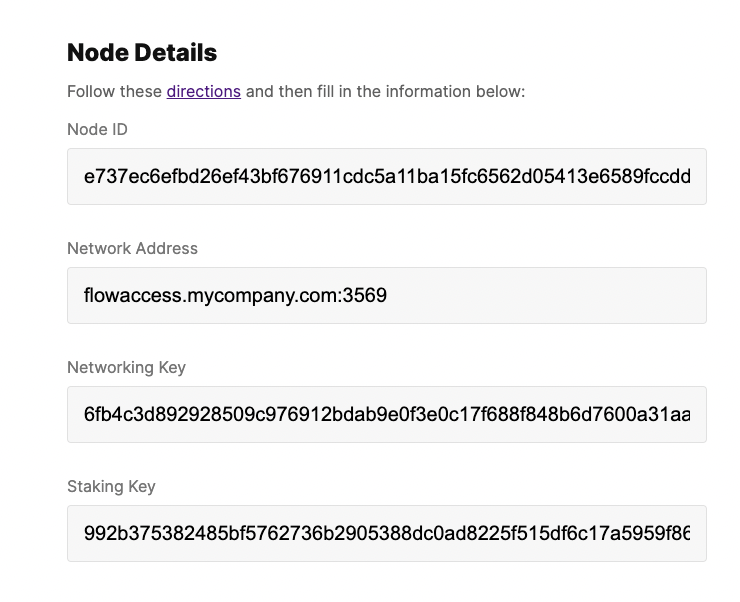Open the directions link
This screenshot has height=602, width=740.
coord(203,91)
